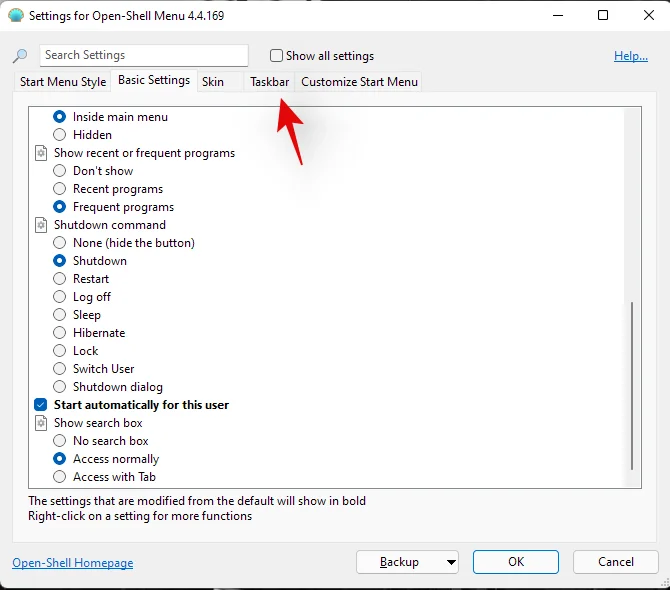Enable Show all settings checkbox

click(276, 56)
